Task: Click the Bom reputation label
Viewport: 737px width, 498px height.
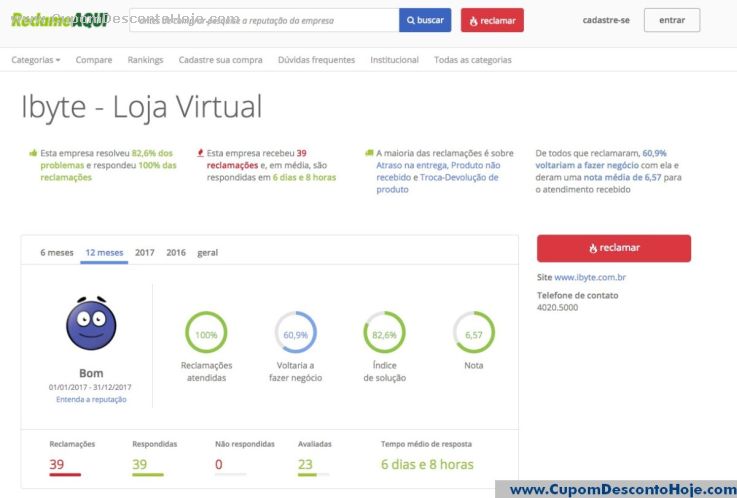Action: [91, 373]
